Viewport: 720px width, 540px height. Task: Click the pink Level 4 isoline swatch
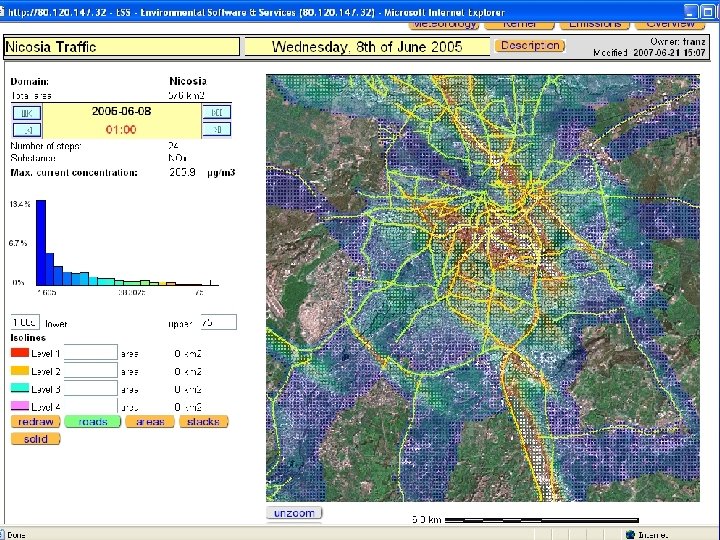coord(20,406)
